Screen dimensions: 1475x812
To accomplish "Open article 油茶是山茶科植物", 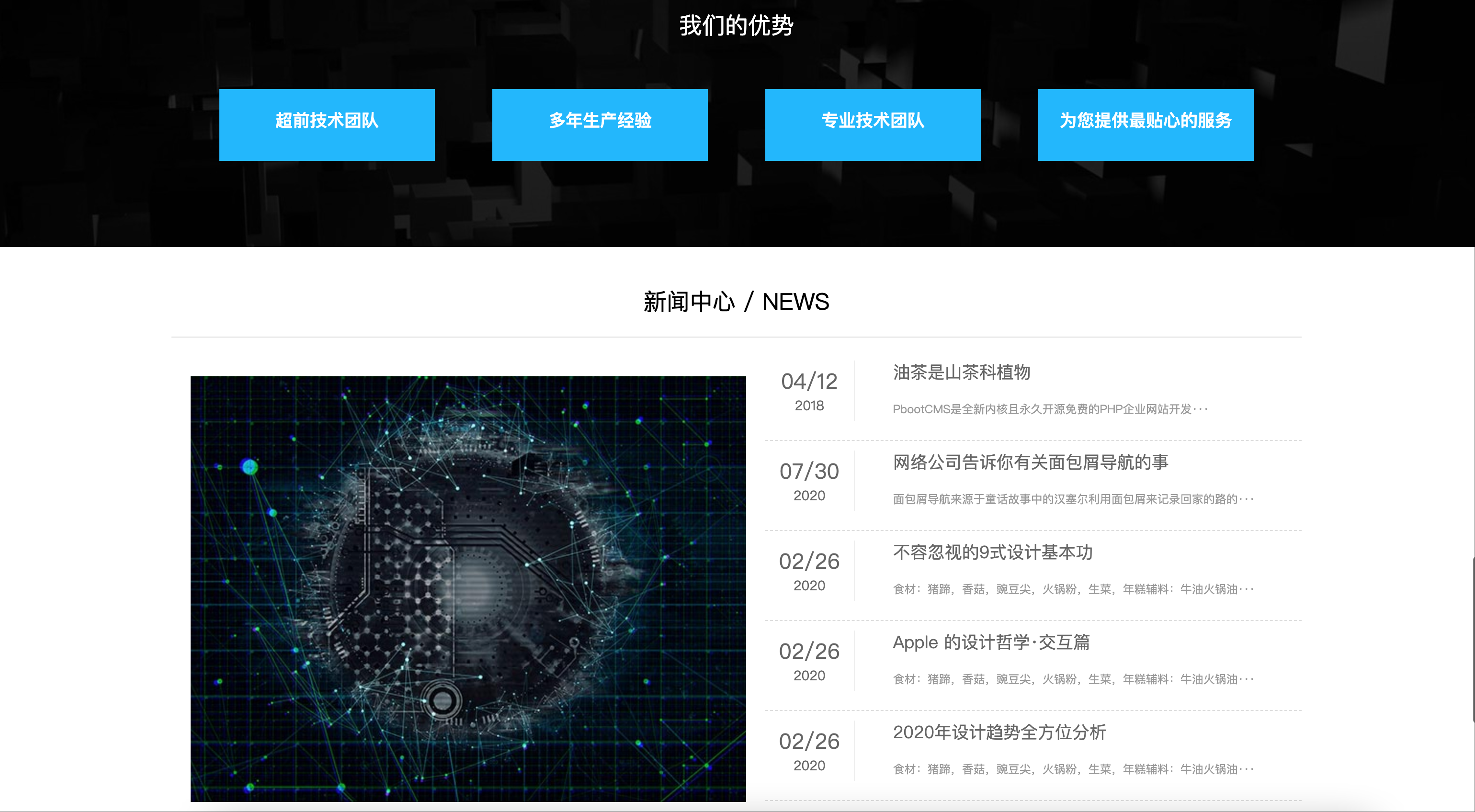I will [x=962, y=372].
